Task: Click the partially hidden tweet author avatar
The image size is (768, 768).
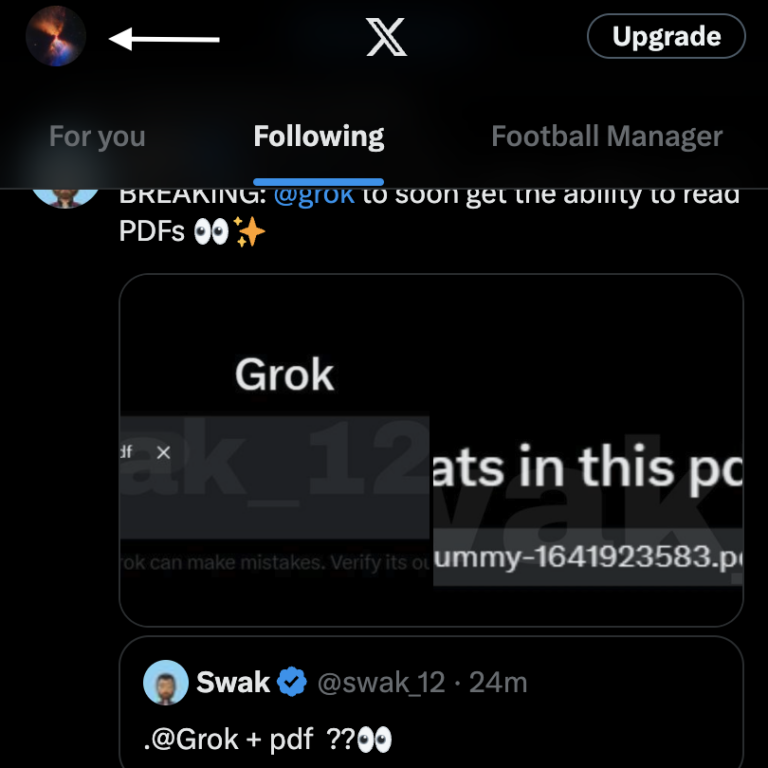Action: point(65,196)
